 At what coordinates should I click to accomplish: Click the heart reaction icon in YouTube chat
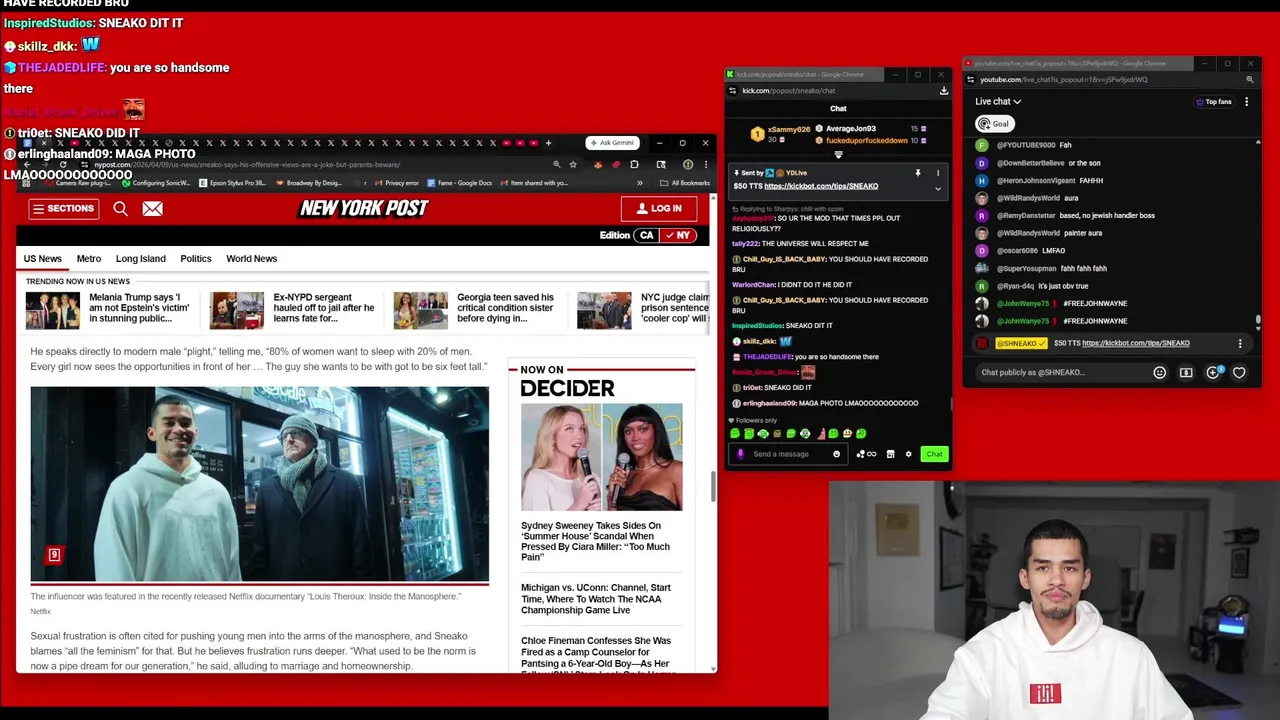[1239, 372]
